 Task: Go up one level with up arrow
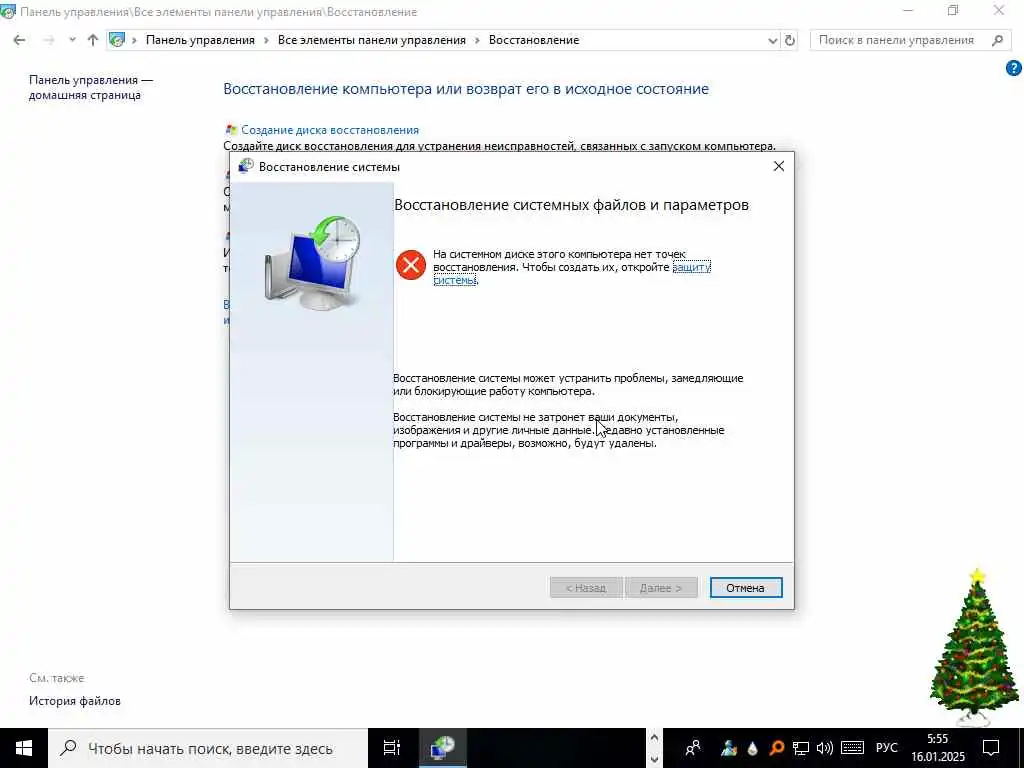point(93,40)
